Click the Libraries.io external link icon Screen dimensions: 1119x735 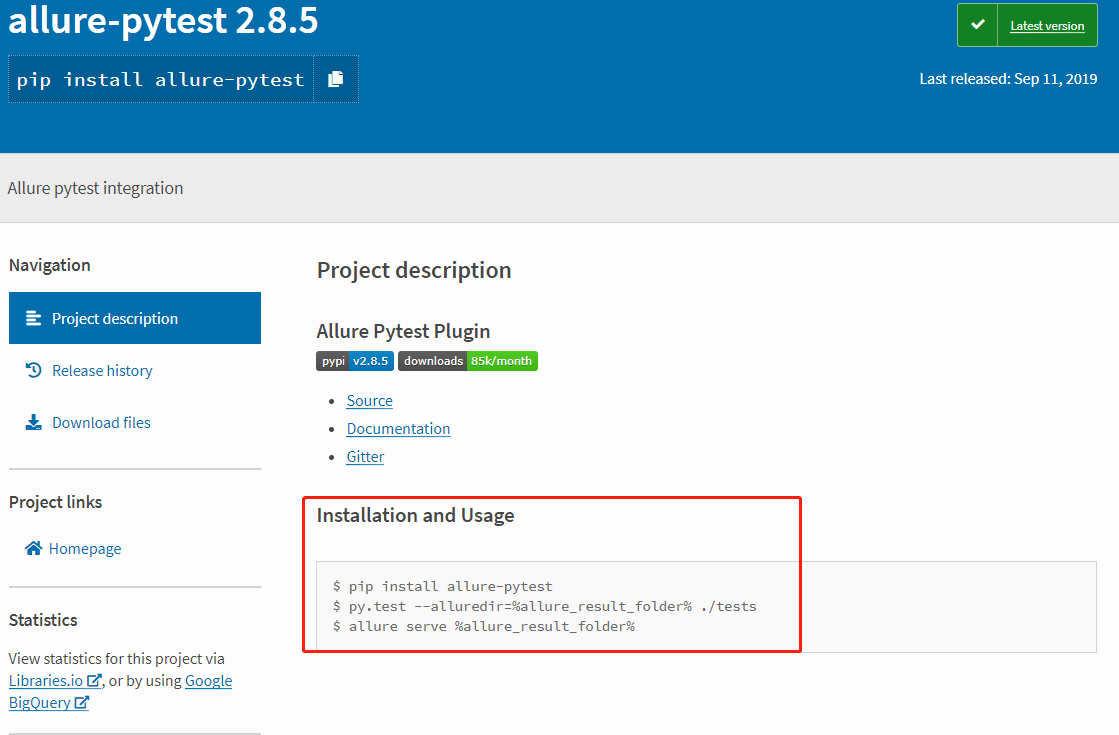[x=95, y=681]
